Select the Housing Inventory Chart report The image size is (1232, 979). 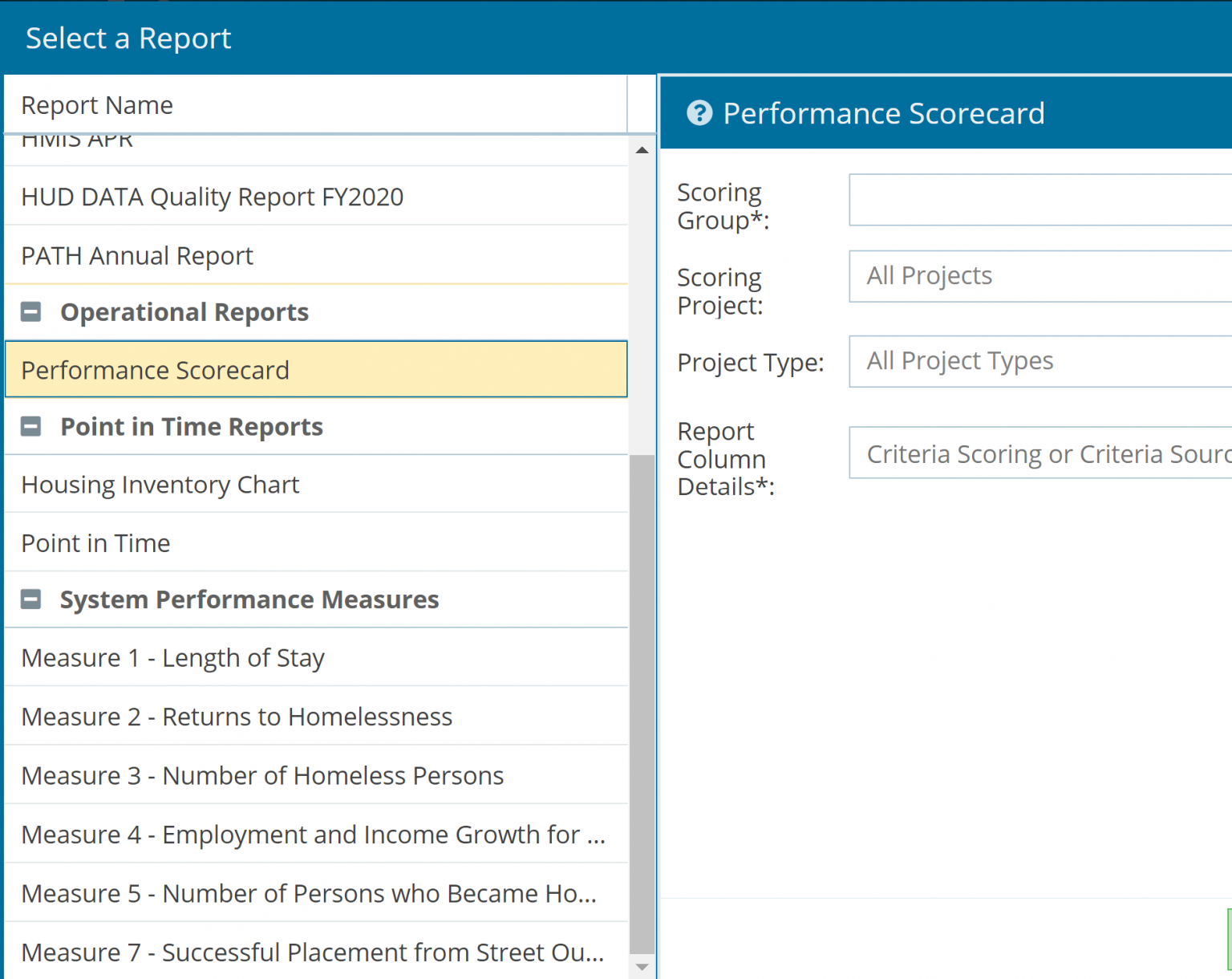(160, 485)
